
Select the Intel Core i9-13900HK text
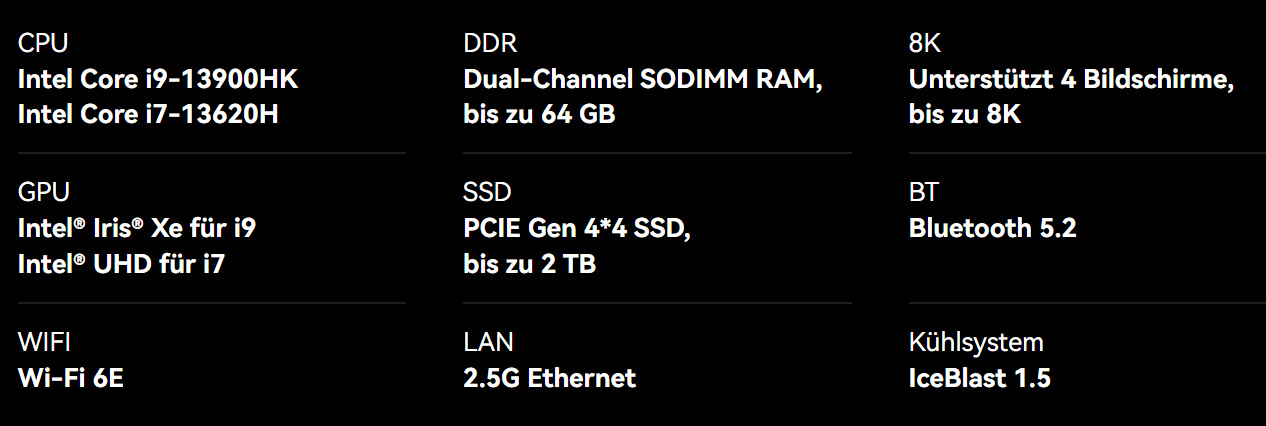tap(158, 80)
